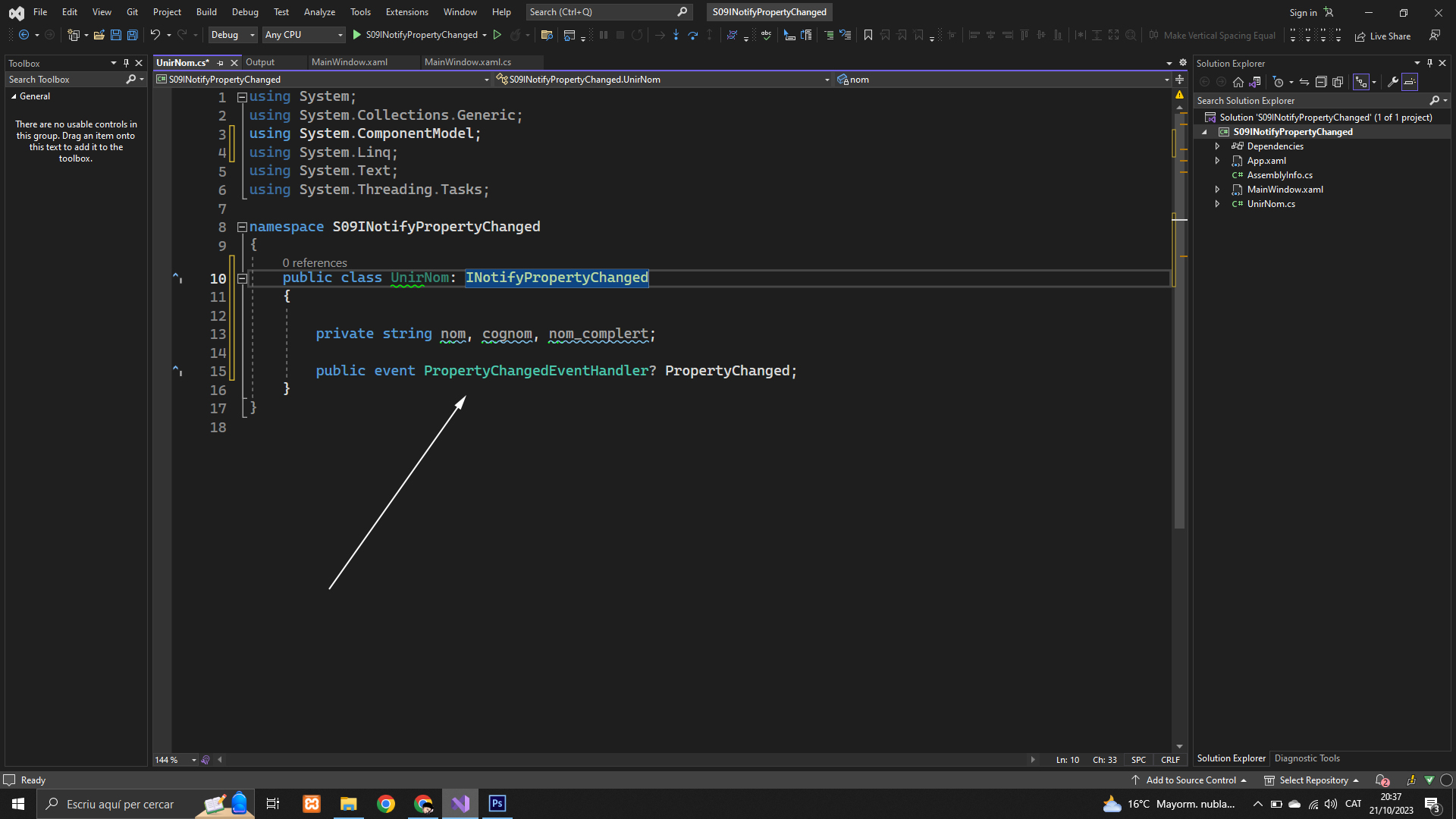Click the Save All toolbar icon
Viewport: 1456px width, 819px height.
(x=132, y=35)
